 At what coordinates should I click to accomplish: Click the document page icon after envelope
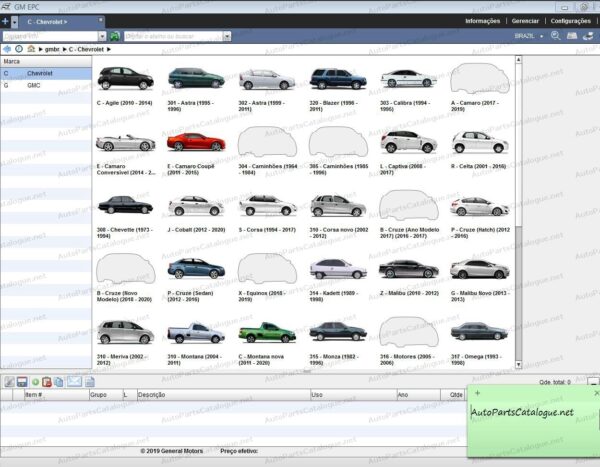[90, 382]
